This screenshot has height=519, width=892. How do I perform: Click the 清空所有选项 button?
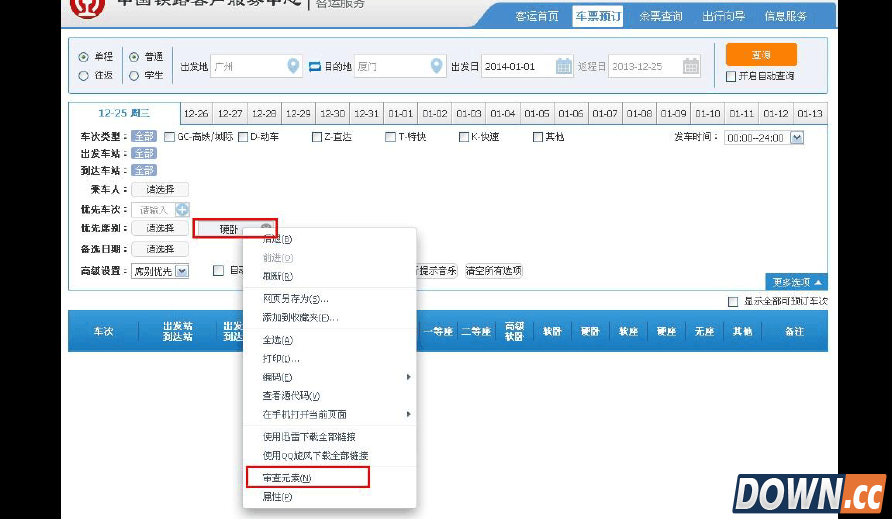pos(494,271)
